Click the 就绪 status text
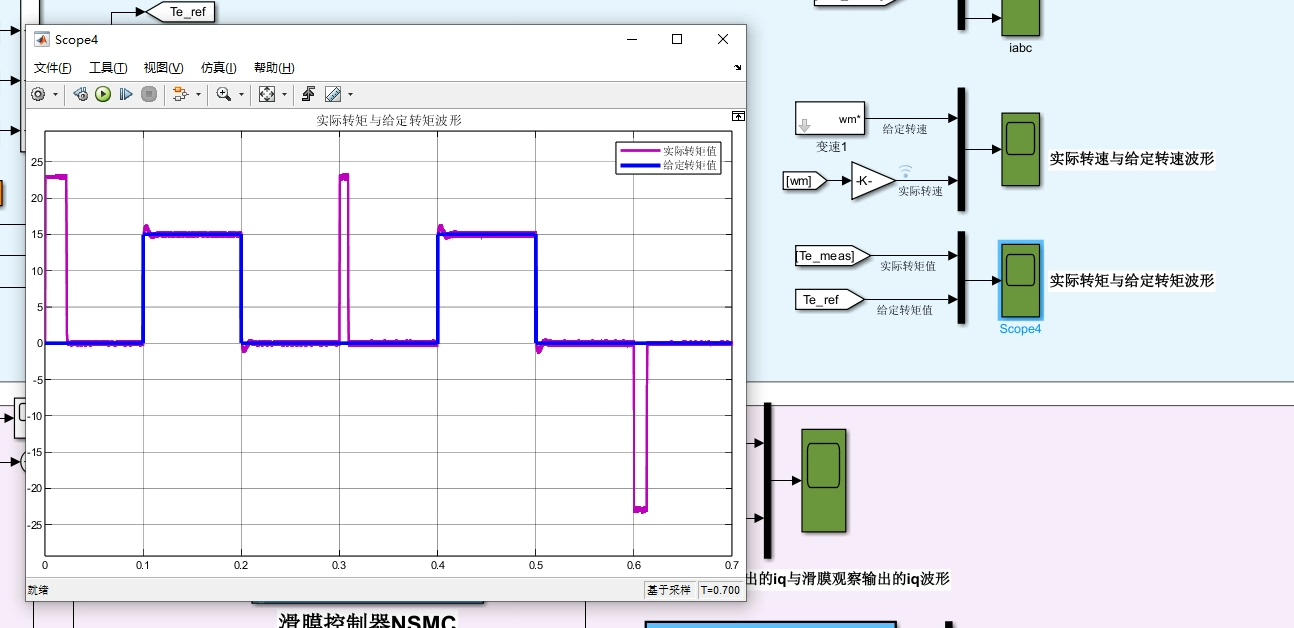 [37, 590]
